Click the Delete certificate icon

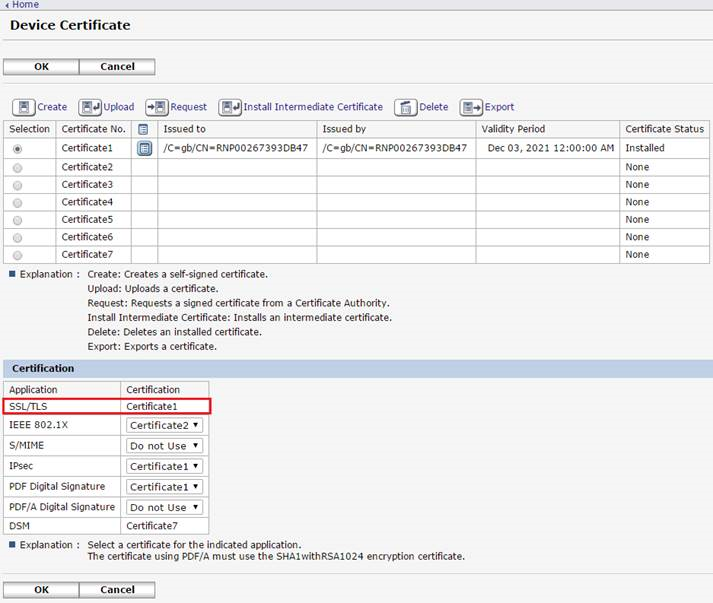pyautogui.click(x=405, y=107)
